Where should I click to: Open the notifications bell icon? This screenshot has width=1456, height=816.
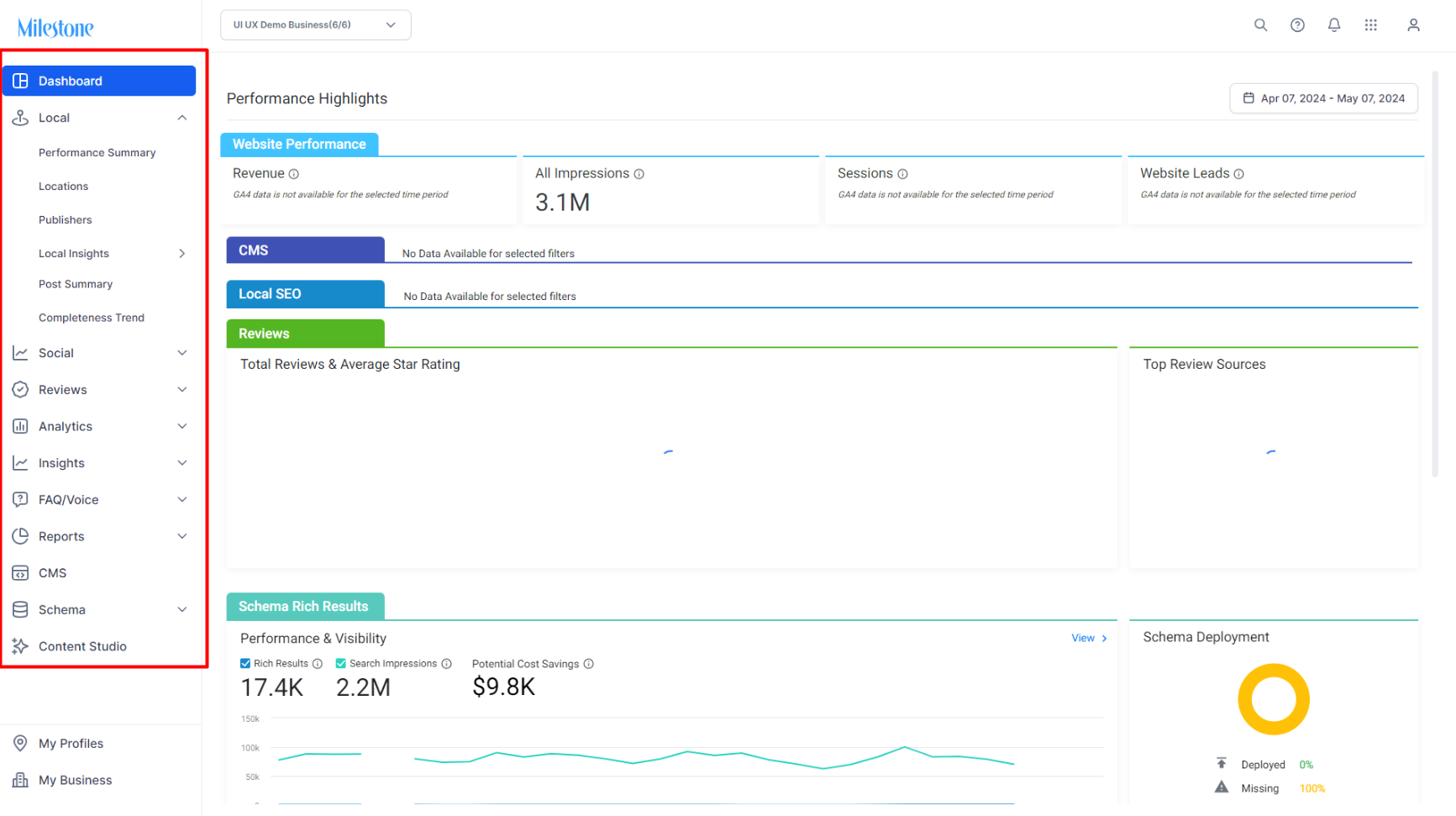click(x=1334, y=25)
